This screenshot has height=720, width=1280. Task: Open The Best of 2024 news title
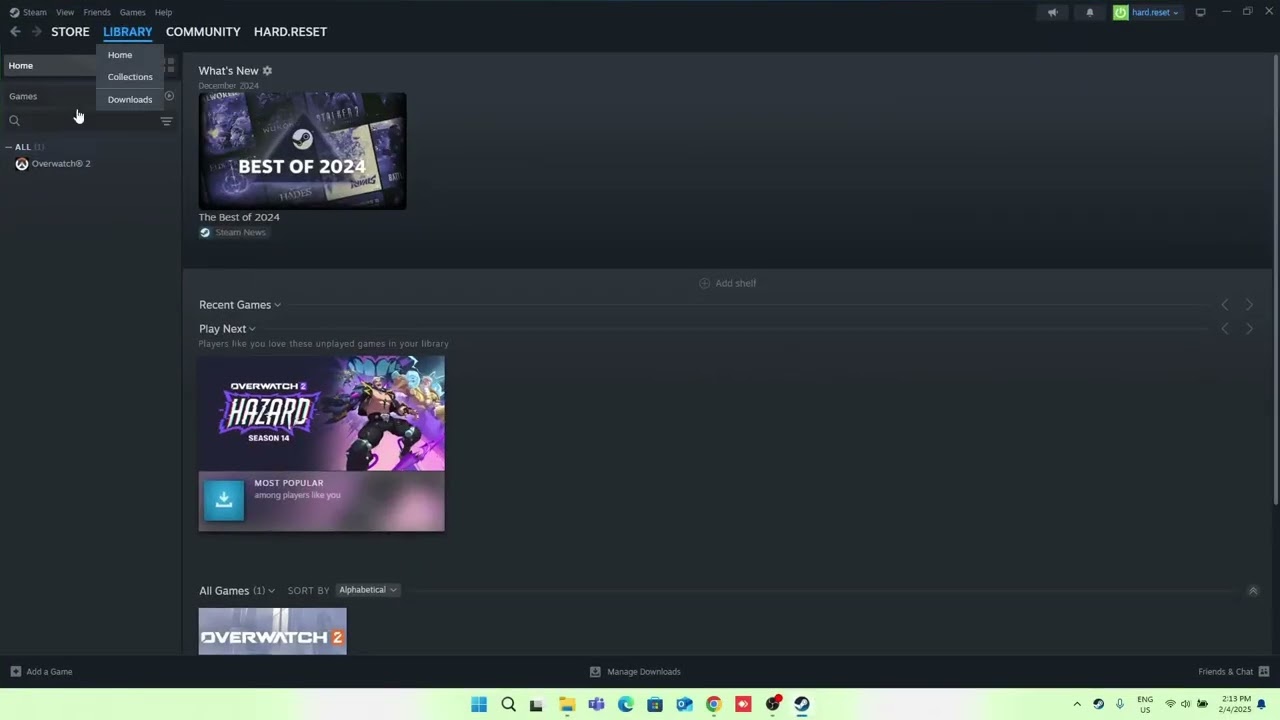(x=239, y=217)
